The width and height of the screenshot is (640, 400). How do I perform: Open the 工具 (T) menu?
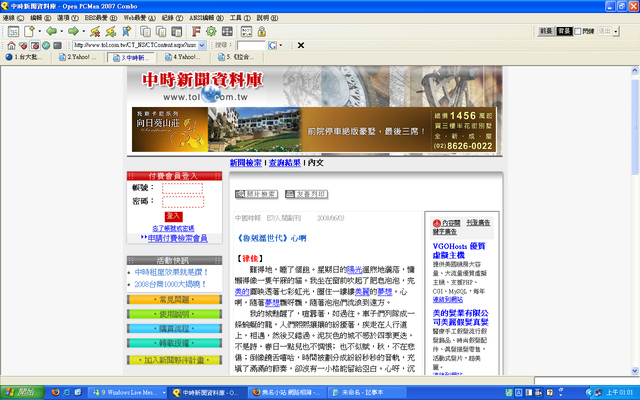(x=240, y=18)
